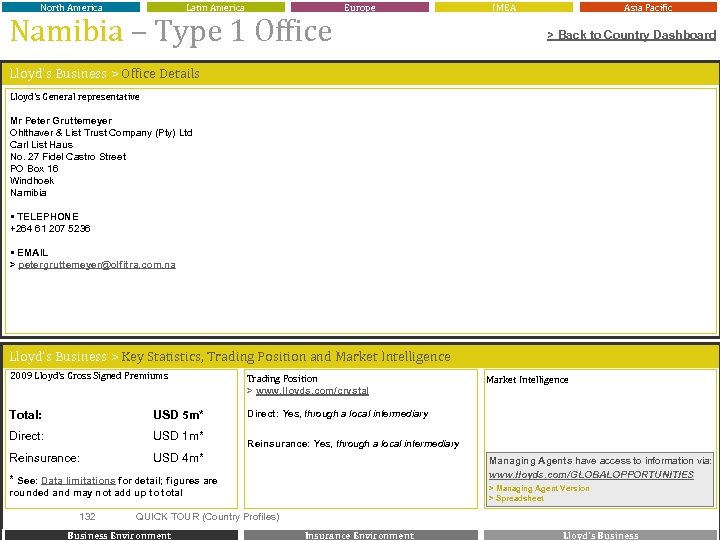The width and height of the screenshot is (720, 540).
Task: Open the North America region tab
Action: tap(71, 7)
